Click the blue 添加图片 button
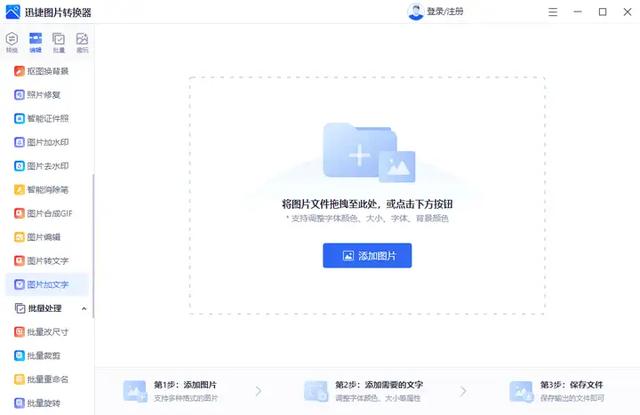 tap(367, 255)
